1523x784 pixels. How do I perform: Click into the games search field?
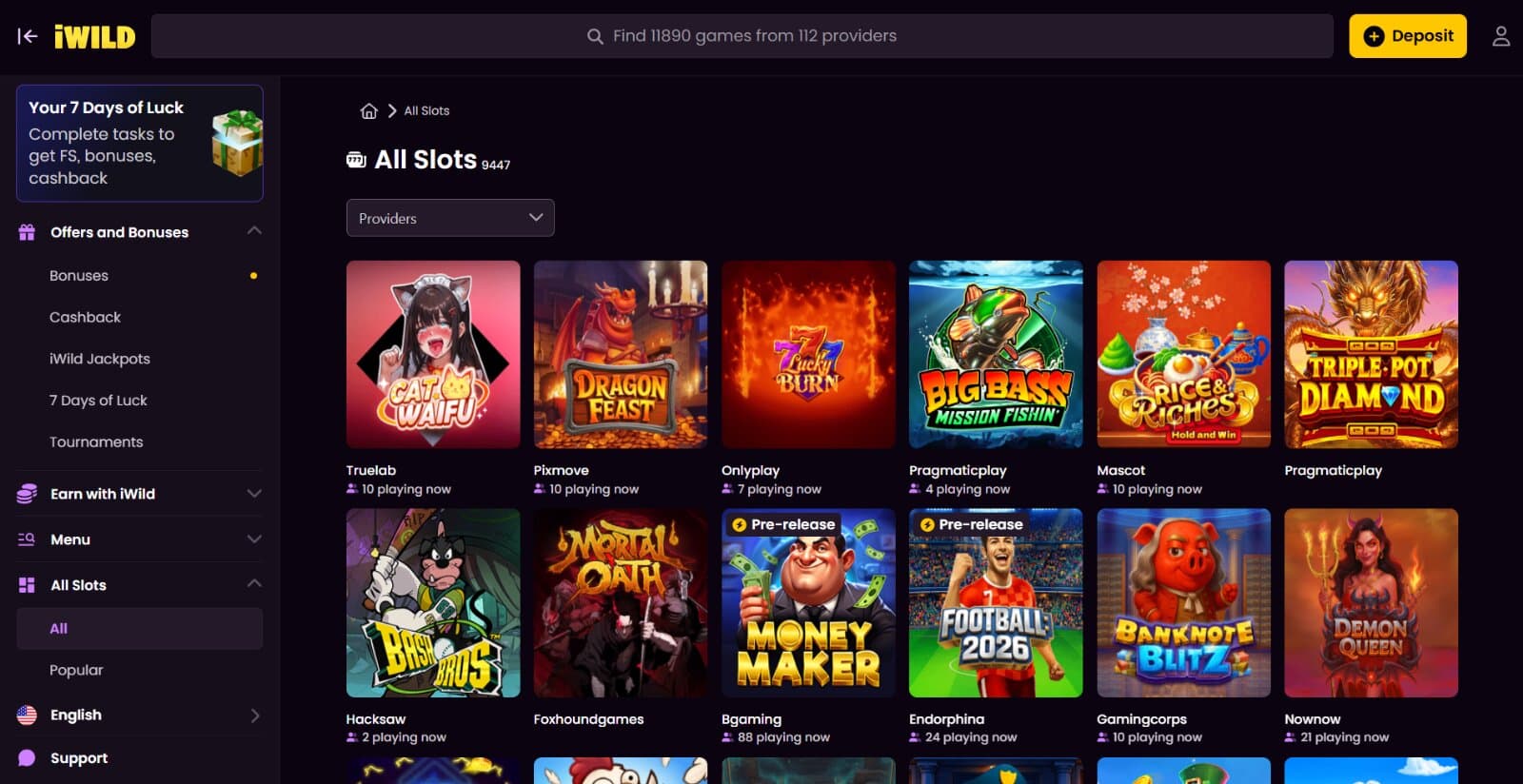742,36
